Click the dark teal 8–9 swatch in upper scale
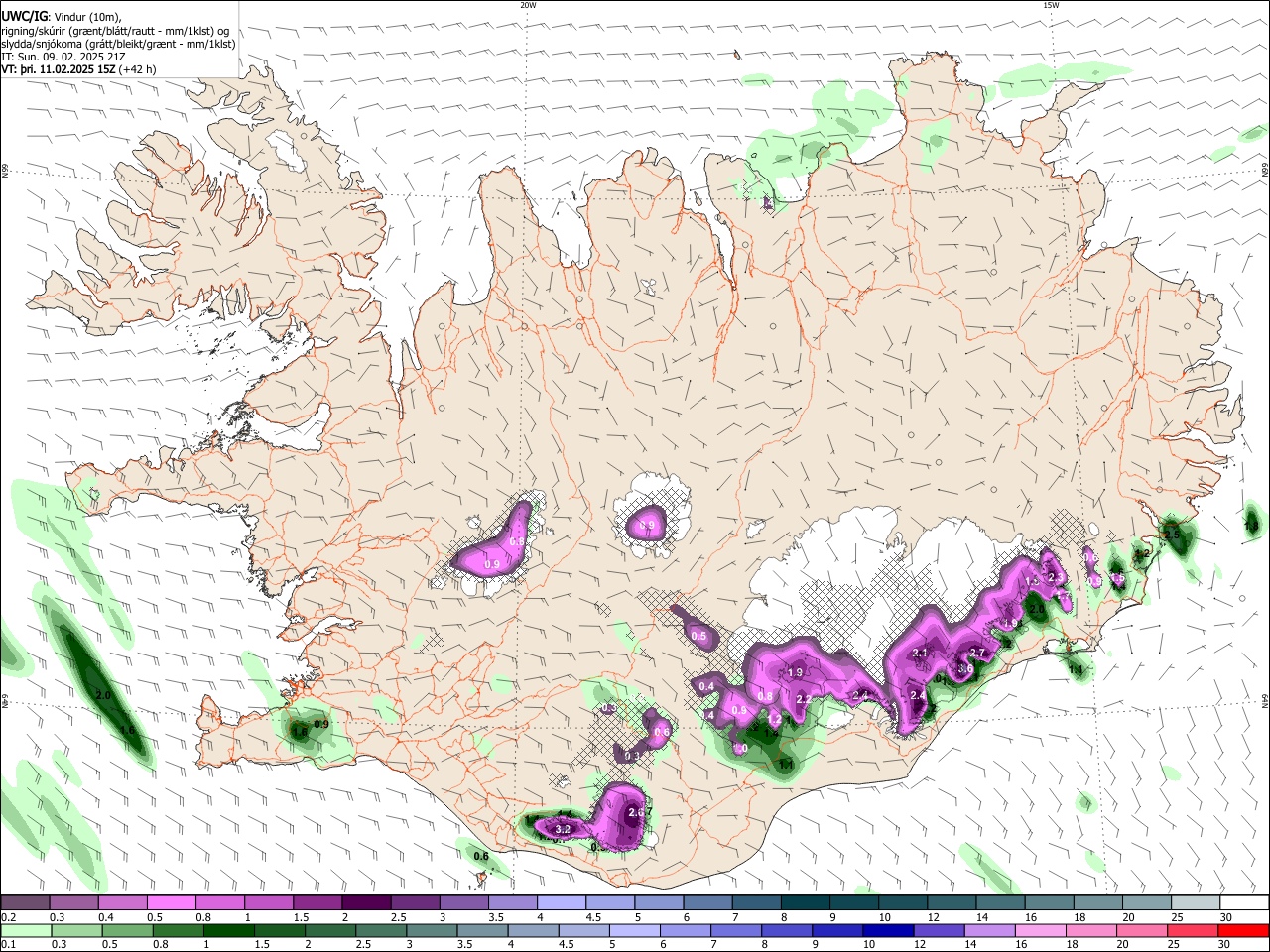Screen dimensions: 1270x952 805,902
